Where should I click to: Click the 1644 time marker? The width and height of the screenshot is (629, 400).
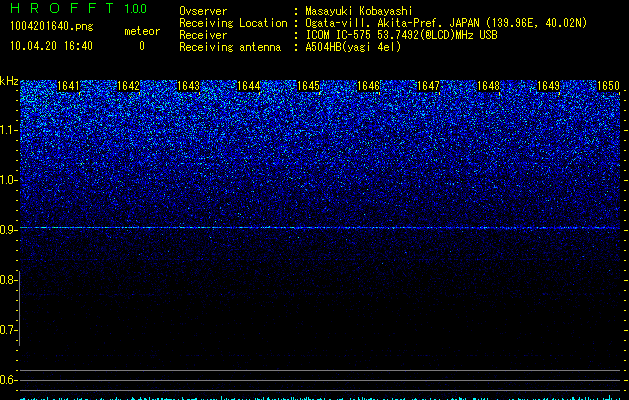pyautogui.click(x=248, y=86)
